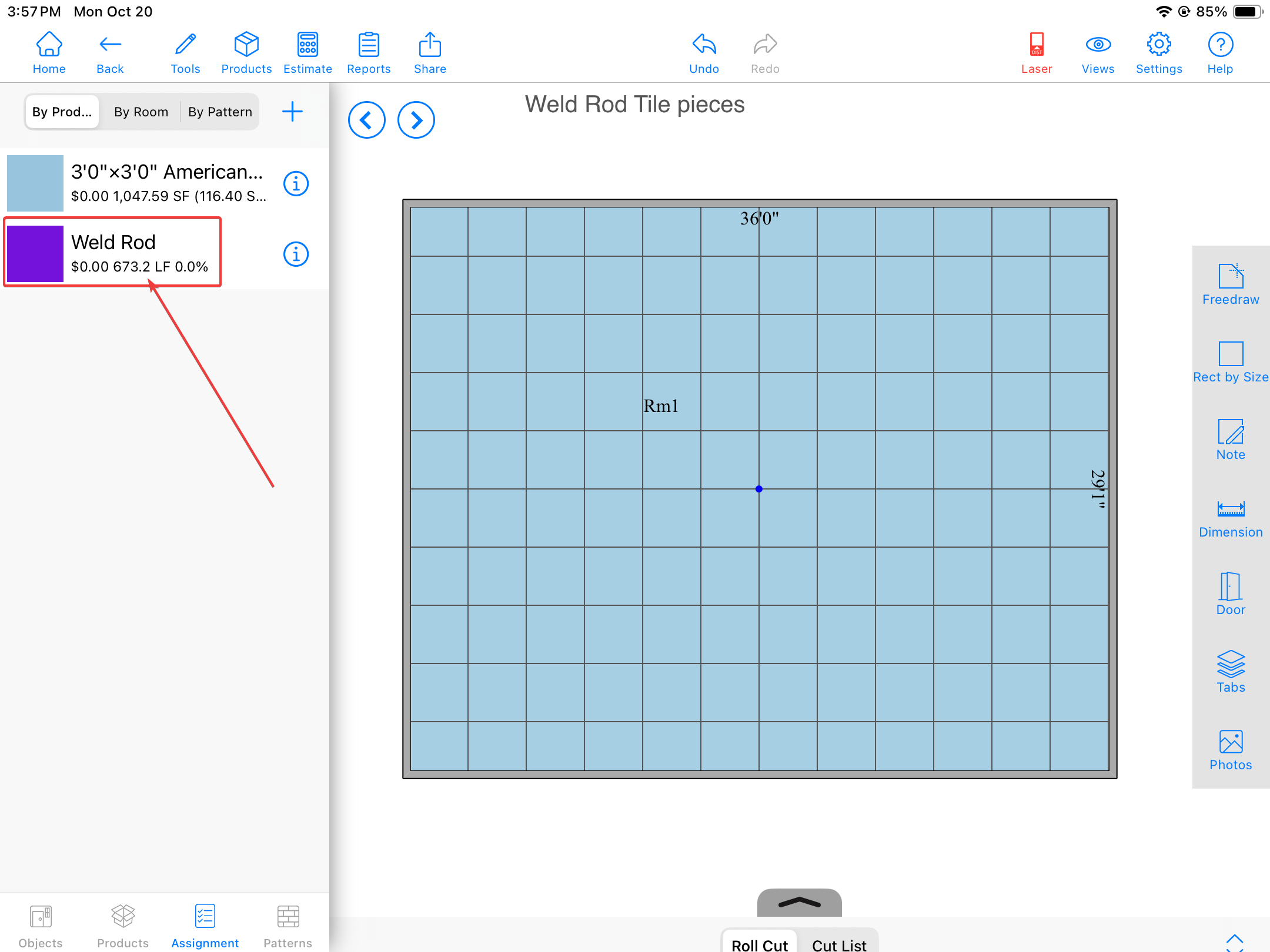Image resolution: width=1270 pixels, height=952 pixels.
Task: Open the Photos tool
Action: pyautogui.click(x=1230, y=749)
